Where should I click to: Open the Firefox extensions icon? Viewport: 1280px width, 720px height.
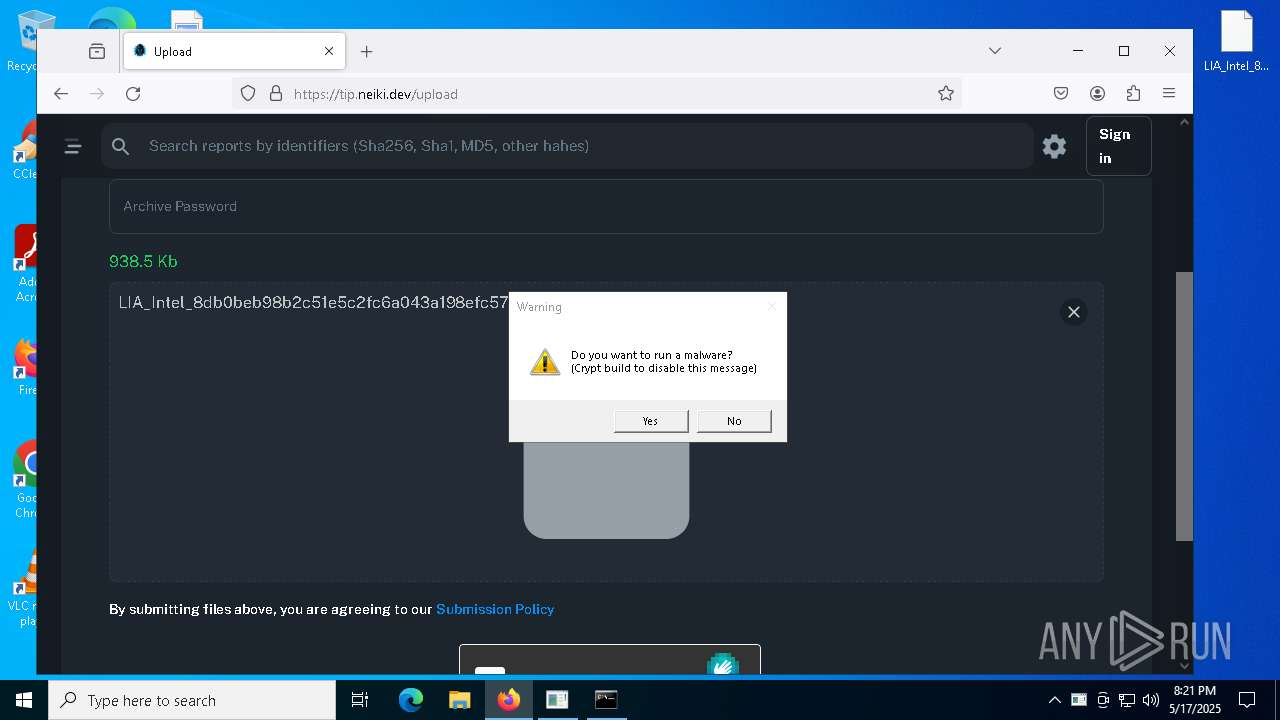(x=1133, y=94)
